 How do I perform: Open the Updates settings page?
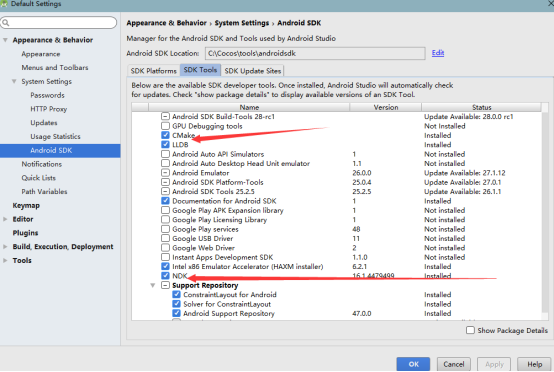[44, 123]
